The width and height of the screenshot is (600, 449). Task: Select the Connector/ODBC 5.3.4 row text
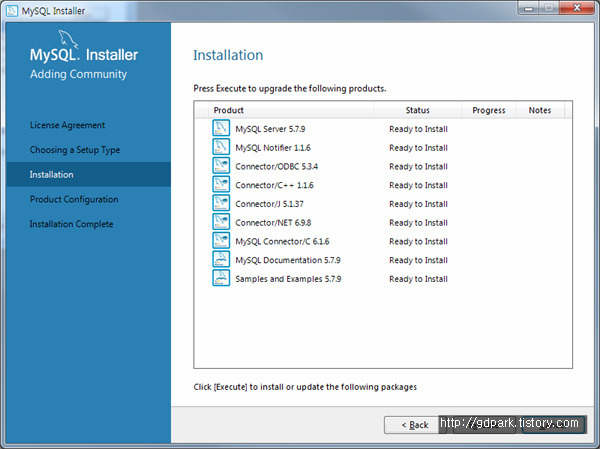point(276,167)
